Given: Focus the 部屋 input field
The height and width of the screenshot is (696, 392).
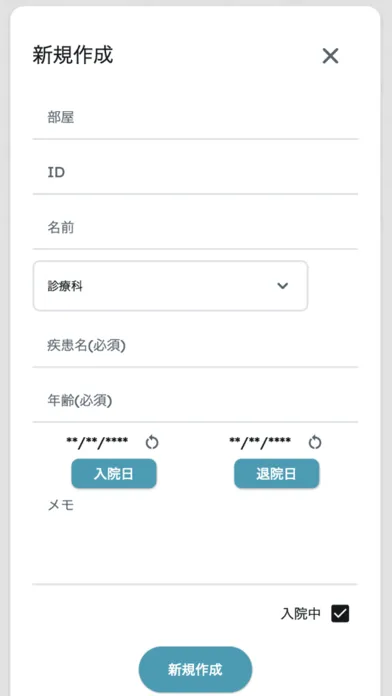Looking at the screenshot, I should point(195,118).
